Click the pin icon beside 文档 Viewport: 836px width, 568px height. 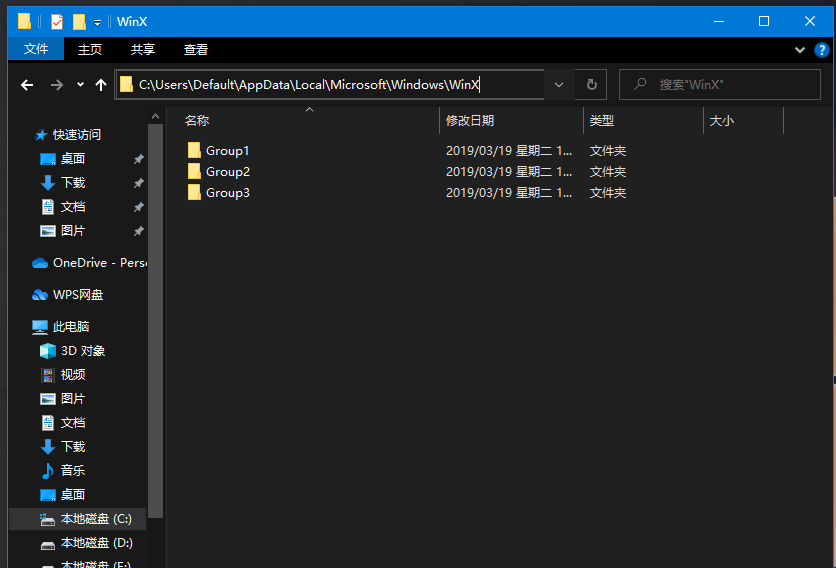click(138, 207)
